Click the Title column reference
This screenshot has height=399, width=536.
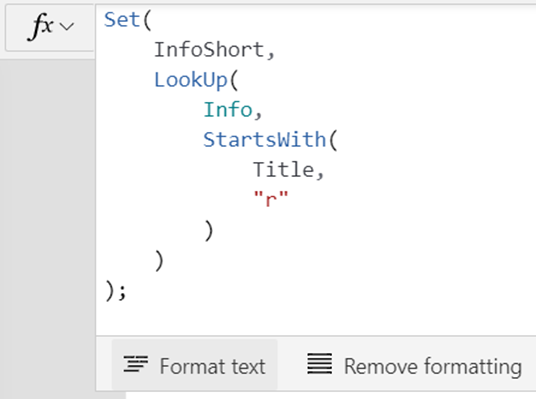[x=283, y=170]
